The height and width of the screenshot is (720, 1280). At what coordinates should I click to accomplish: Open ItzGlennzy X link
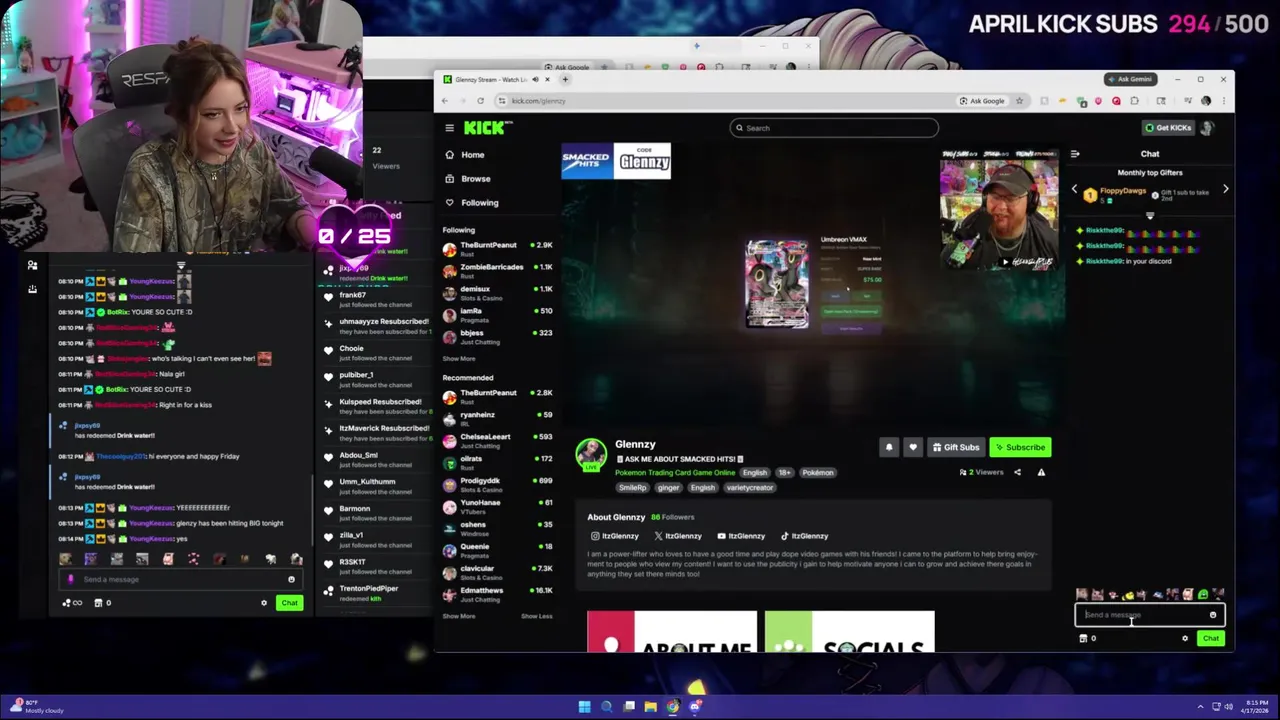[678, 536]
